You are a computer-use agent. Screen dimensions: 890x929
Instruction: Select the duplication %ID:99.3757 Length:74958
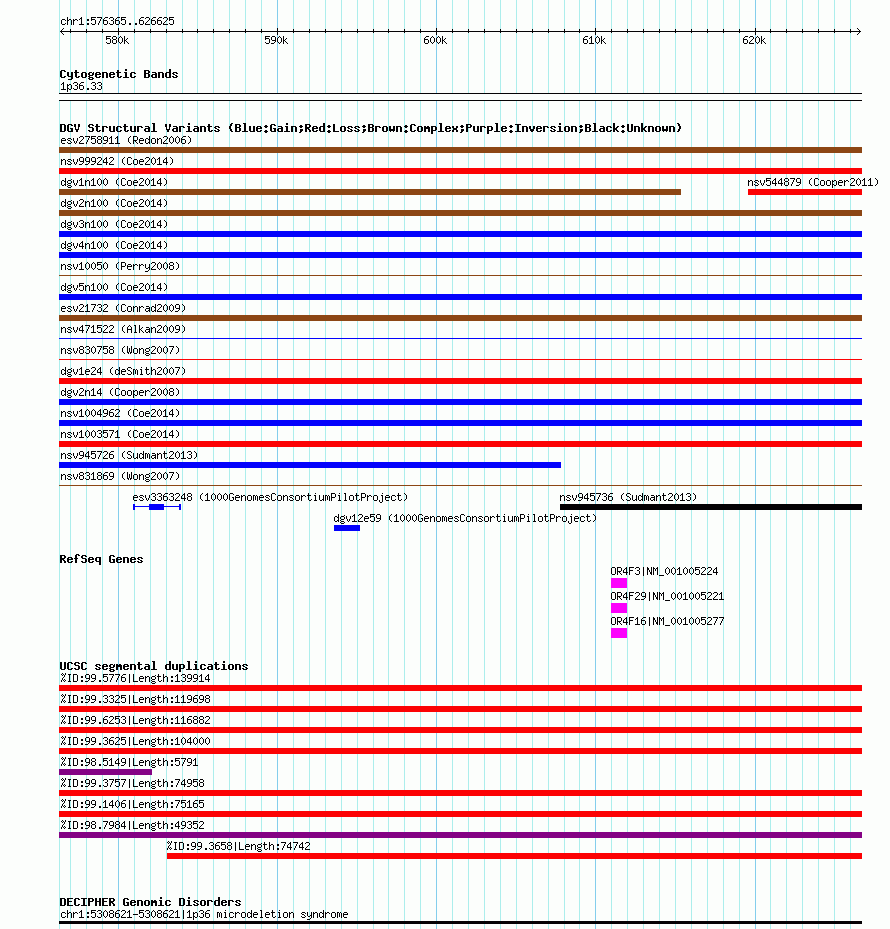(460, 793)
